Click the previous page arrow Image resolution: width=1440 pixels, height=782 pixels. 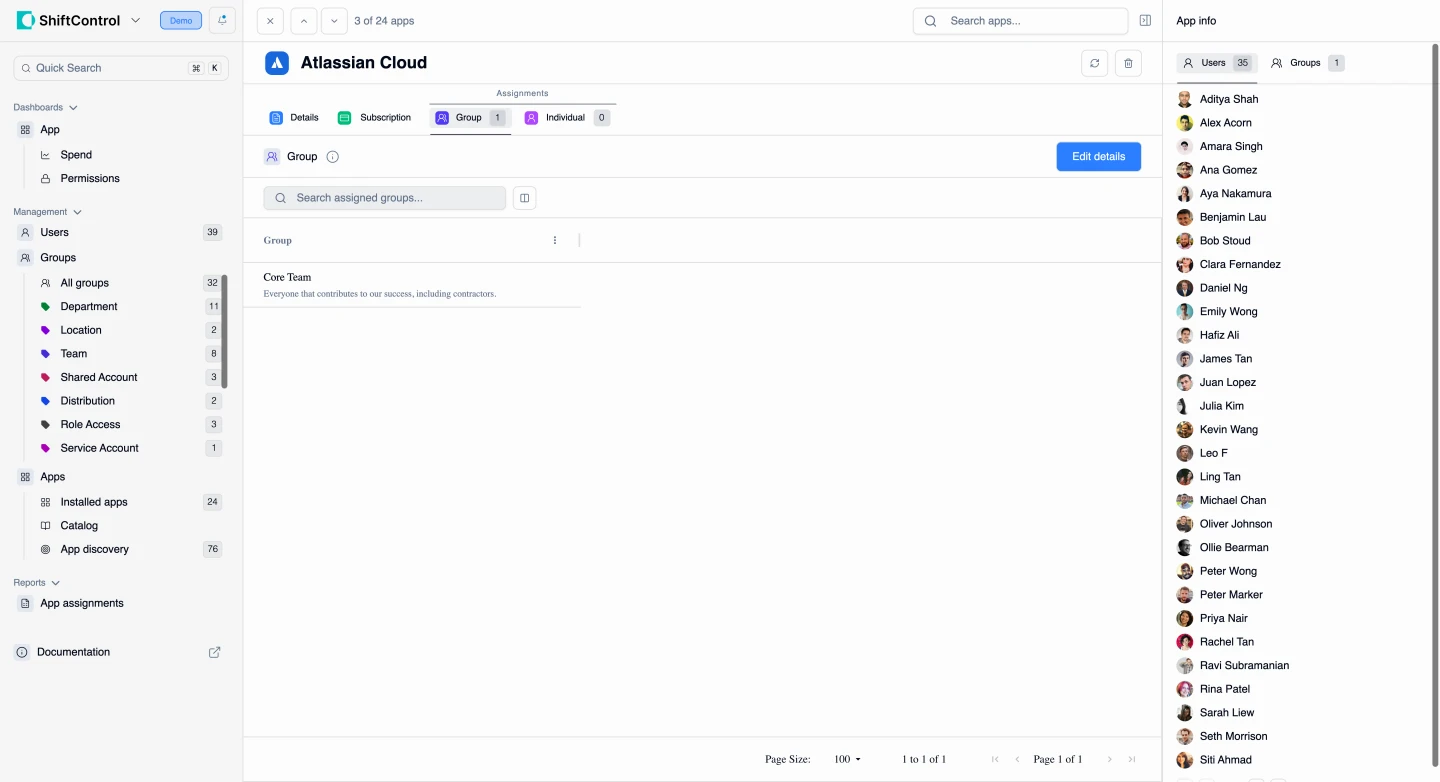[x=1018, y=759]
